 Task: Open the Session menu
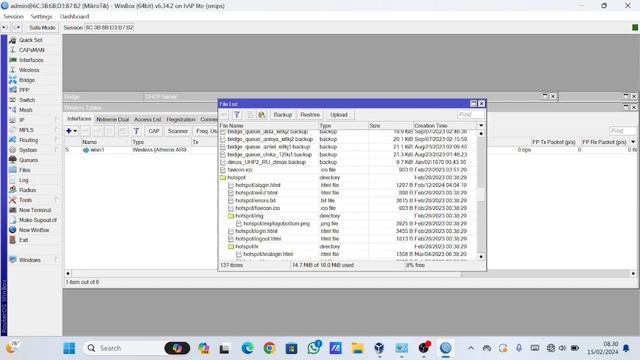click(x=13, y=16)
